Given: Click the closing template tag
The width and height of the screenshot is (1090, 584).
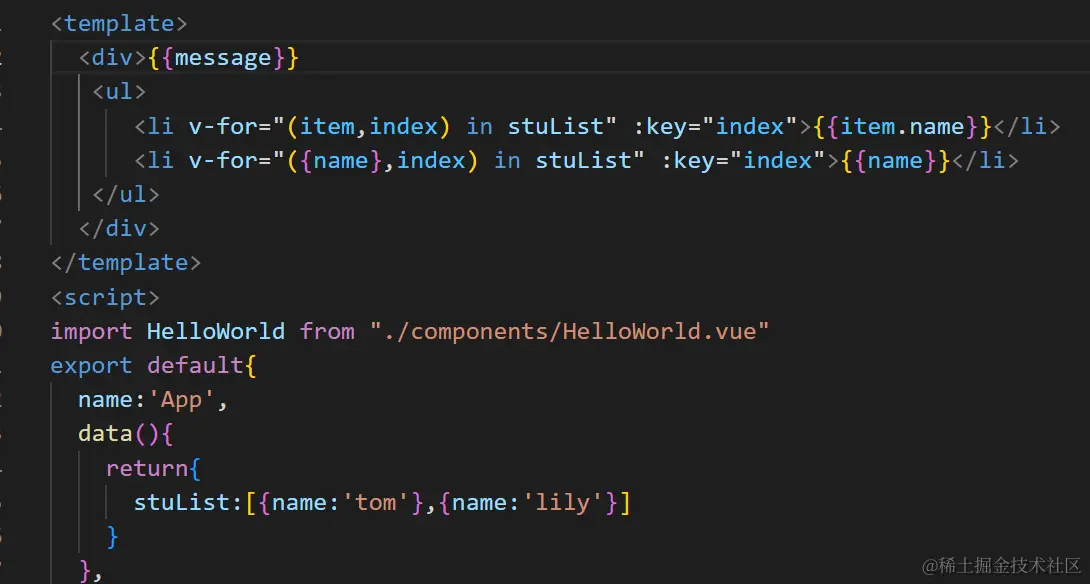Looking at the screenshot, I should pyautogui.click(x=126, y=263).
